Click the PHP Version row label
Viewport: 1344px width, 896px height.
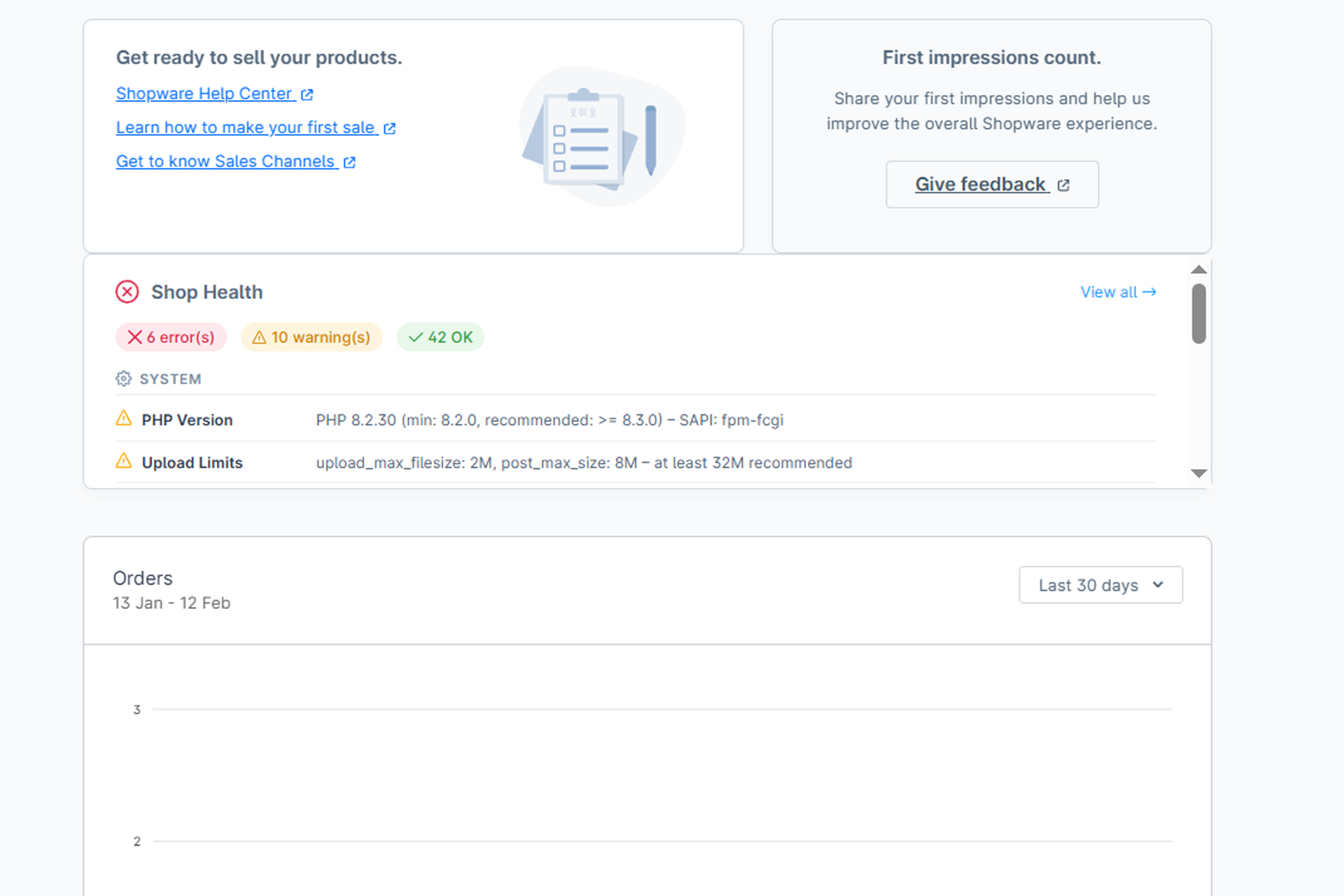(187, 420)
